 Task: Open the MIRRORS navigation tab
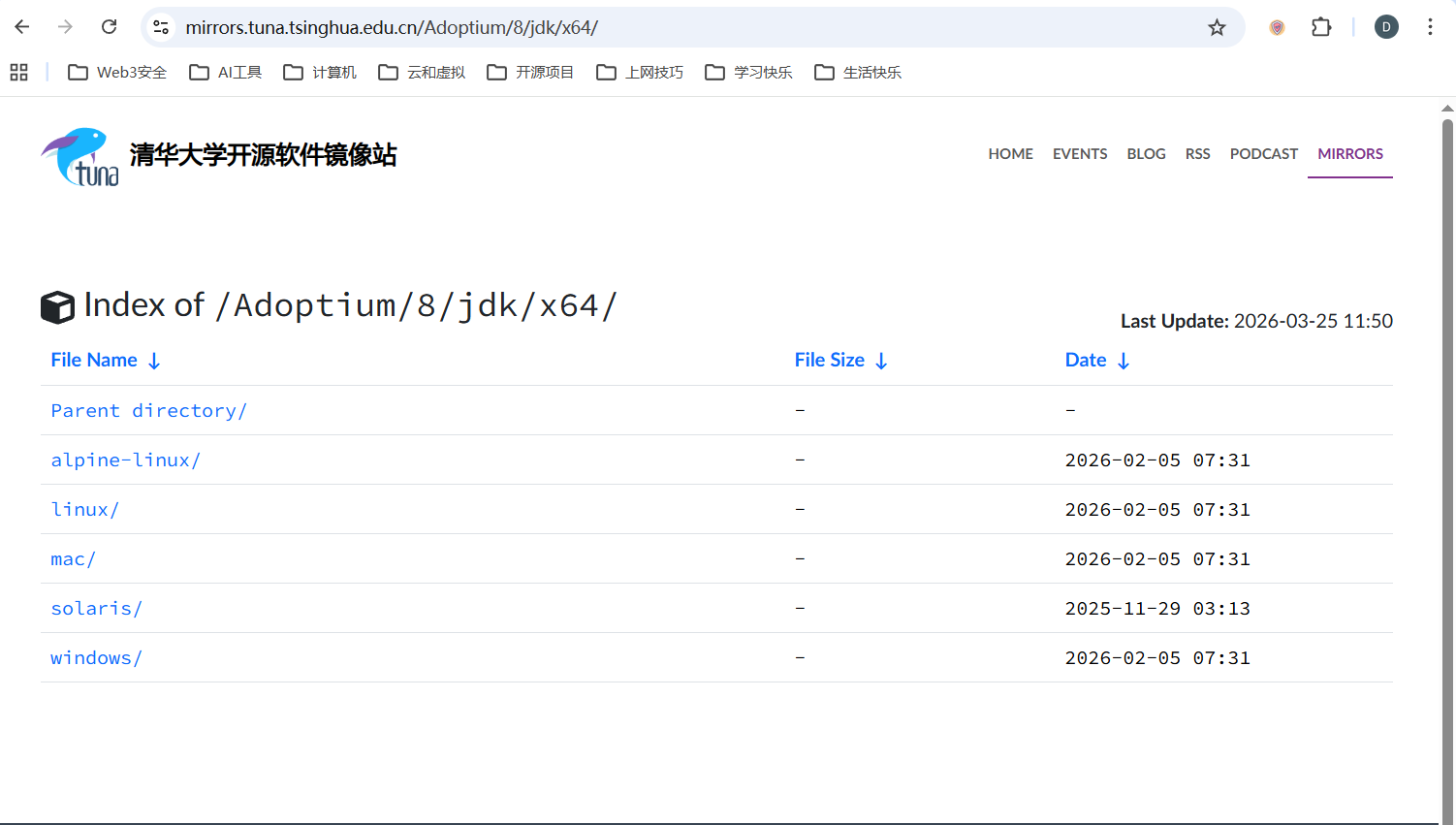click(x=1349, y=154)
